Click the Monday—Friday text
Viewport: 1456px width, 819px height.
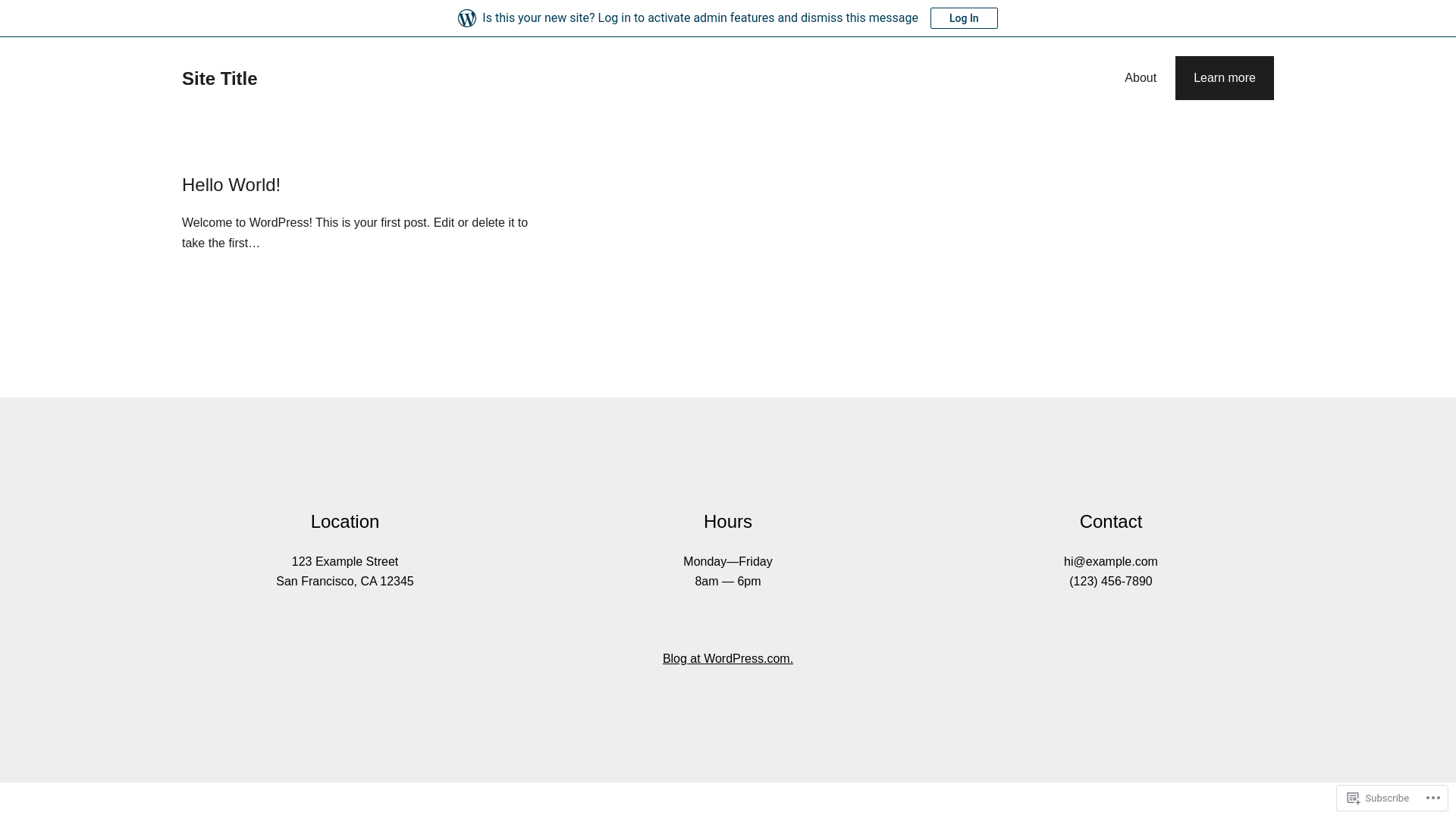click(x=728, y=562)
